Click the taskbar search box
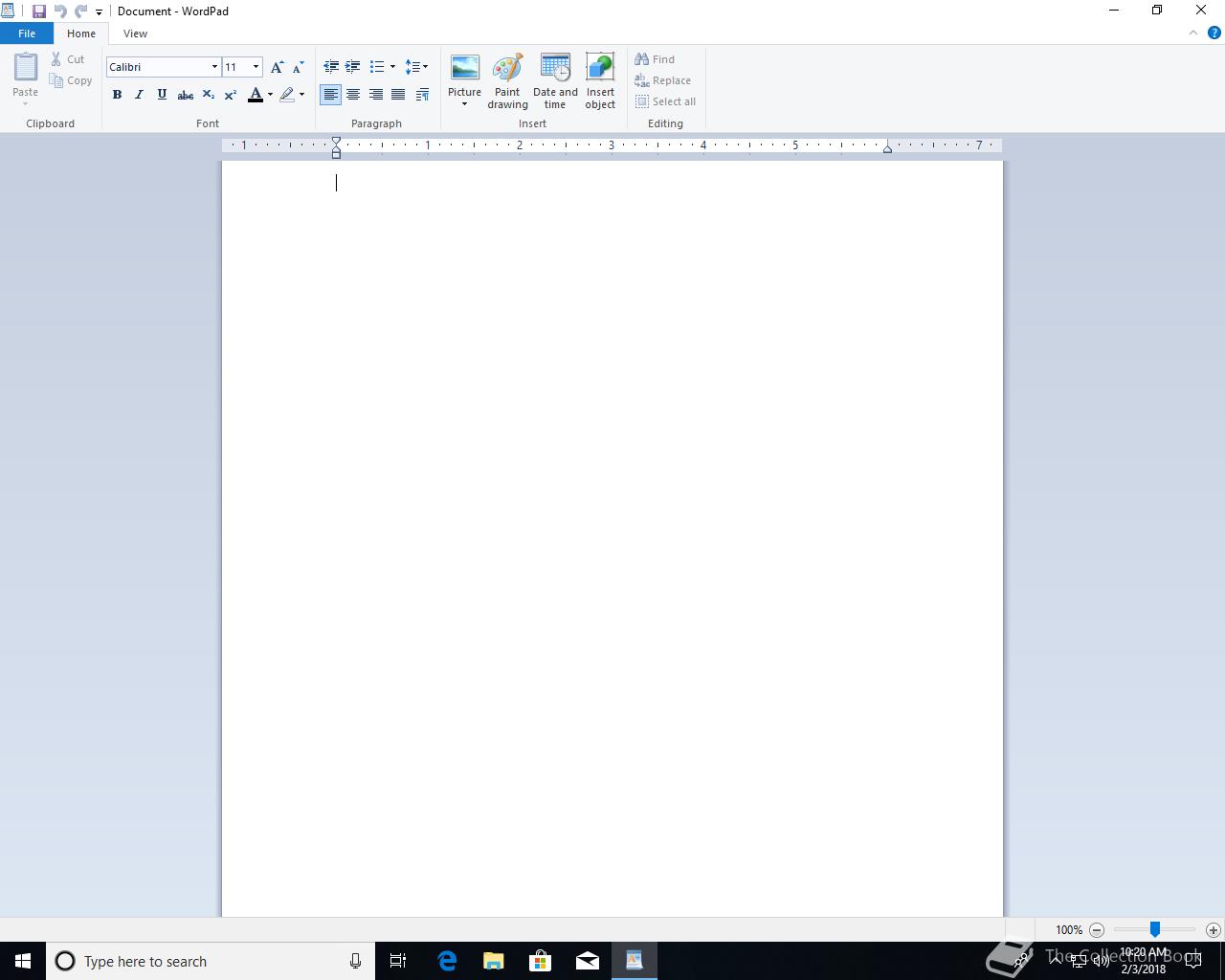Image resolution: width=1225 pixels, height=980 pixels. coord(211,961)
